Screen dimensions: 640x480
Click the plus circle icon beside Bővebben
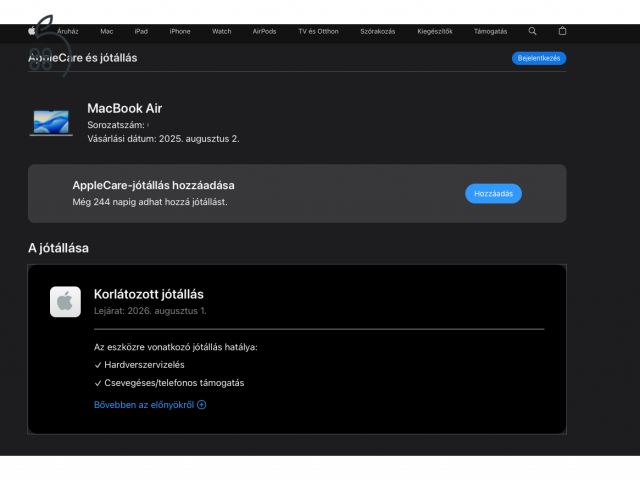(202, 405)
